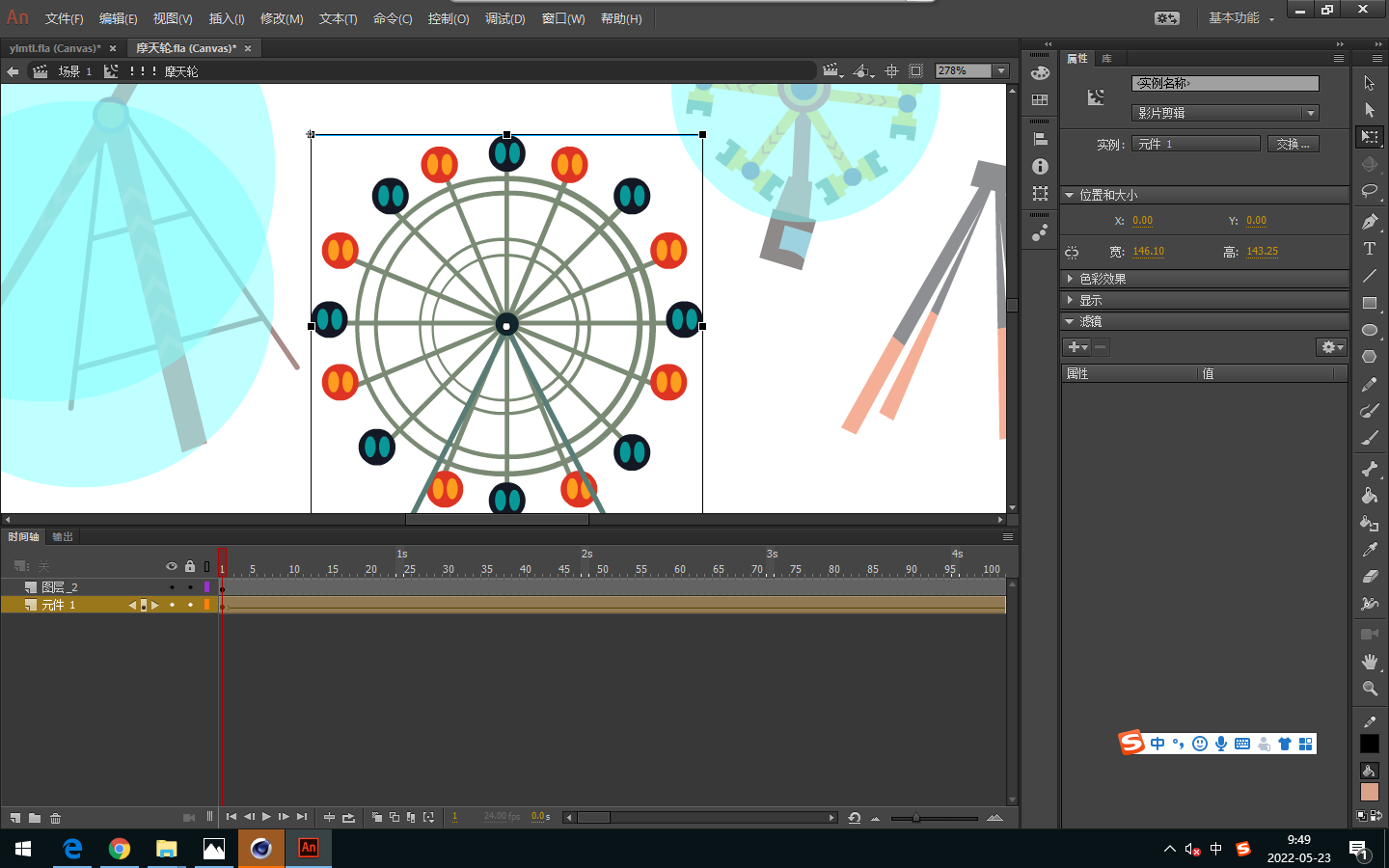Viewport: 1389px width, 868px height.
Task: Create a new layer in timeline
Action: coord(15,818)
